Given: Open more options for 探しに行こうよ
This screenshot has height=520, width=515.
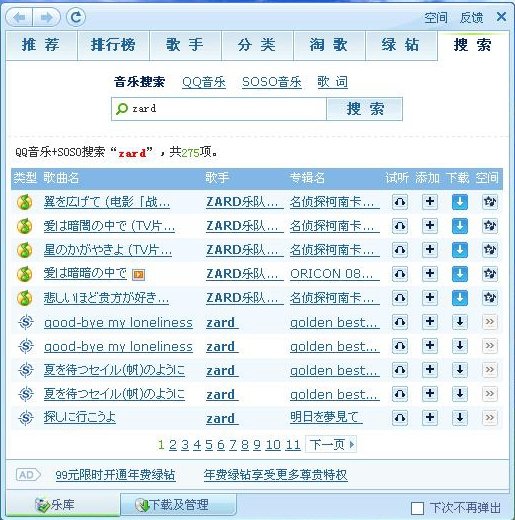Looking at the screenshot, I should [x=490, y=418].
